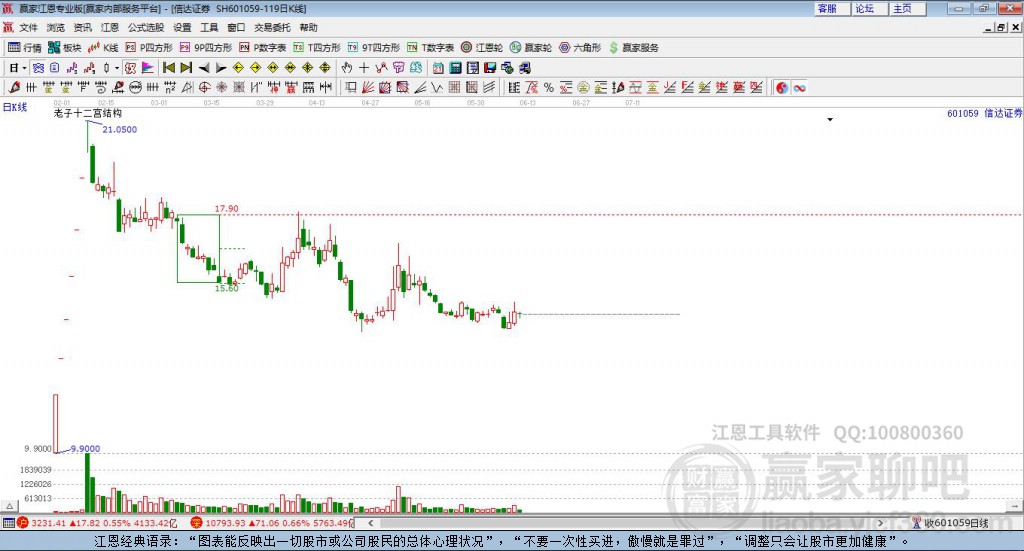Click the black right arrow icon
Viewport: 1024px width, 551px height.
(221, 68)
